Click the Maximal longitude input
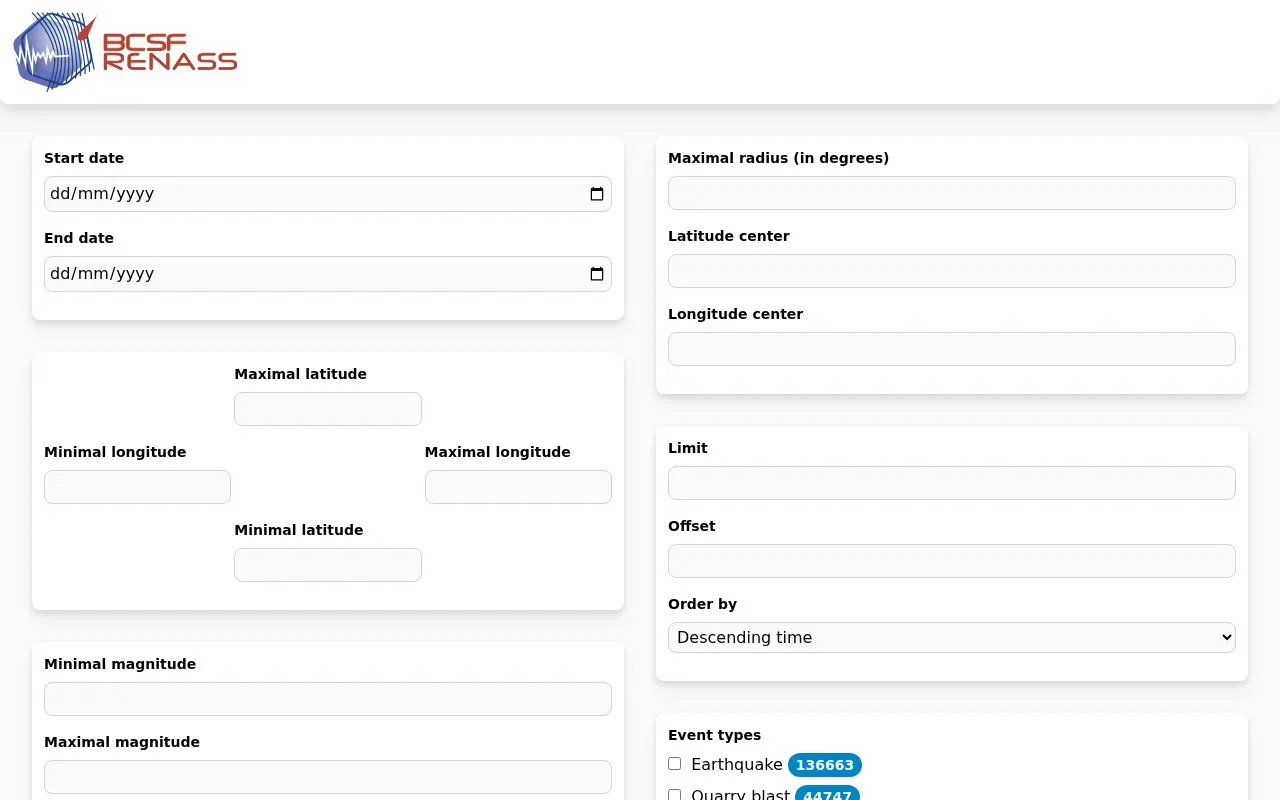Viewport: 1280px width, 800px height. pyautogui.click(x=518, y=487)
